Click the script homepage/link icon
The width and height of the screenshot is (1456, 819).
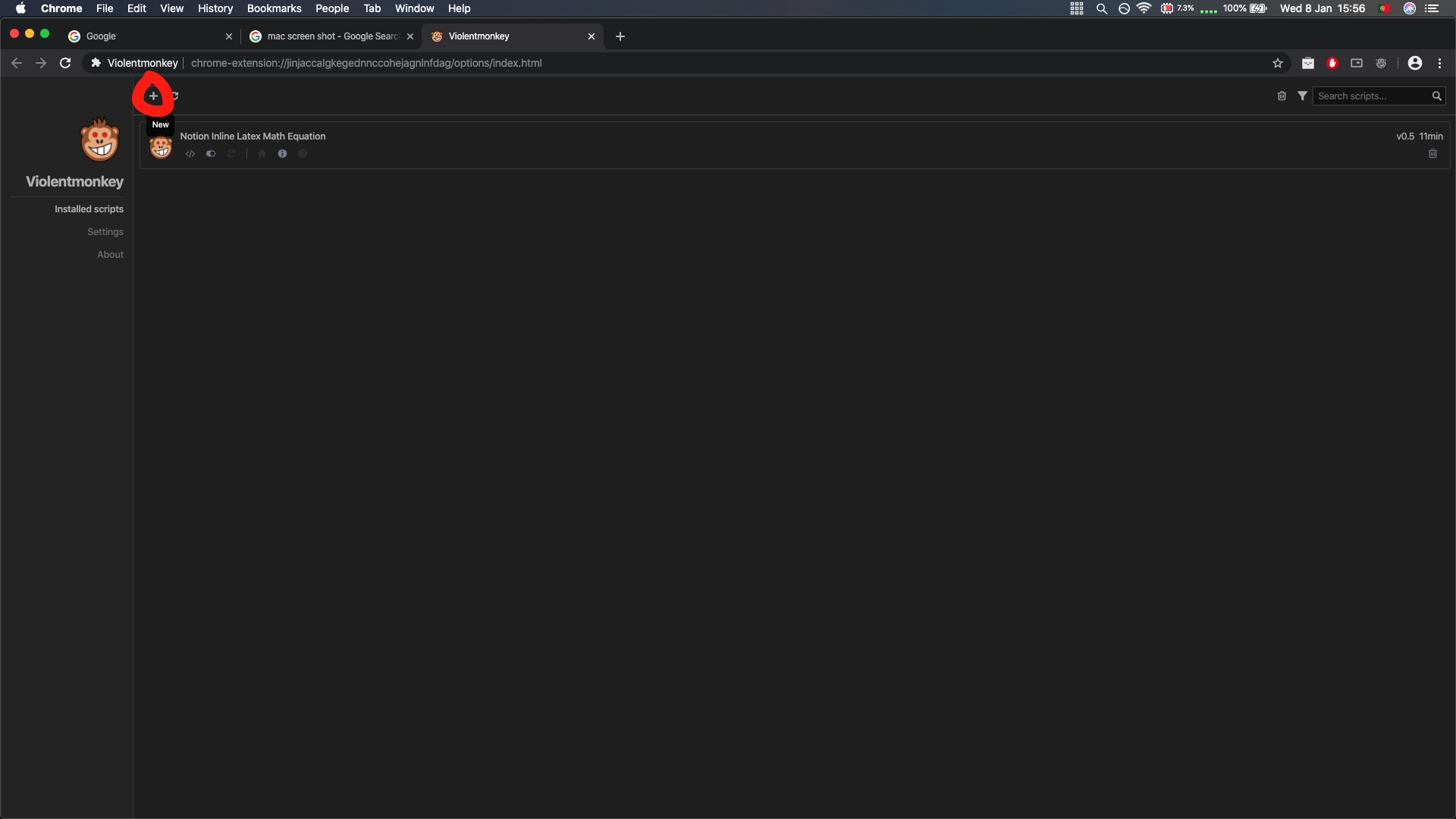(261, 153)
